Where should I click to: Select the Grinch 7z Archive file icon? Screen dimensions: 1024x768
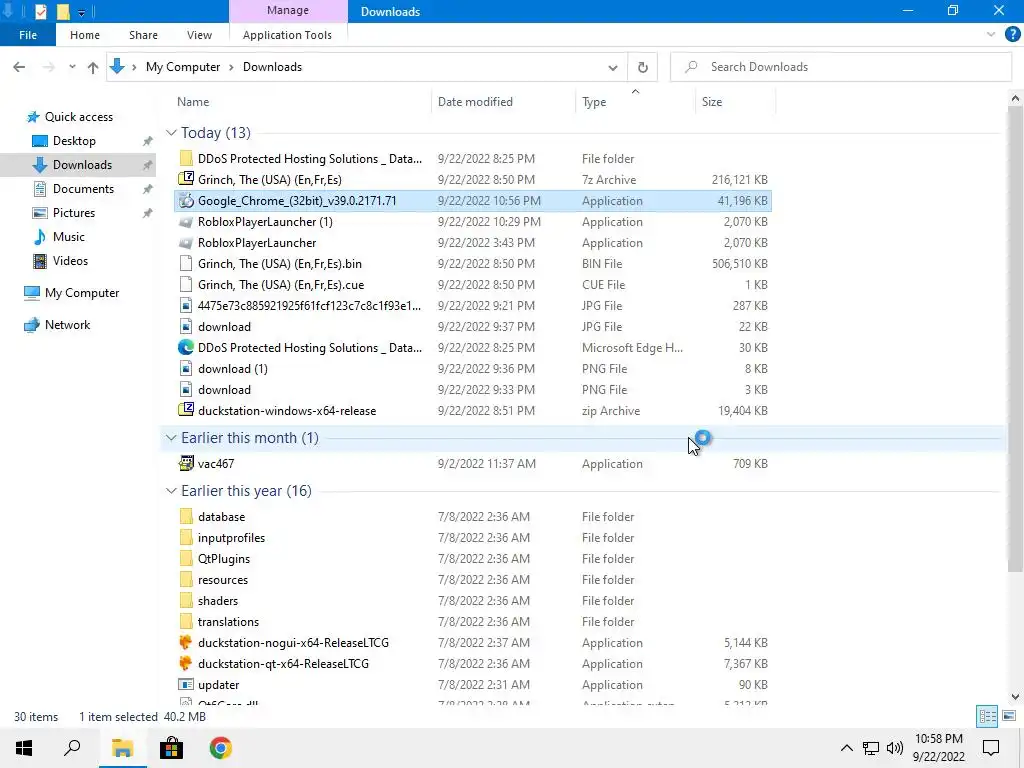186,179
